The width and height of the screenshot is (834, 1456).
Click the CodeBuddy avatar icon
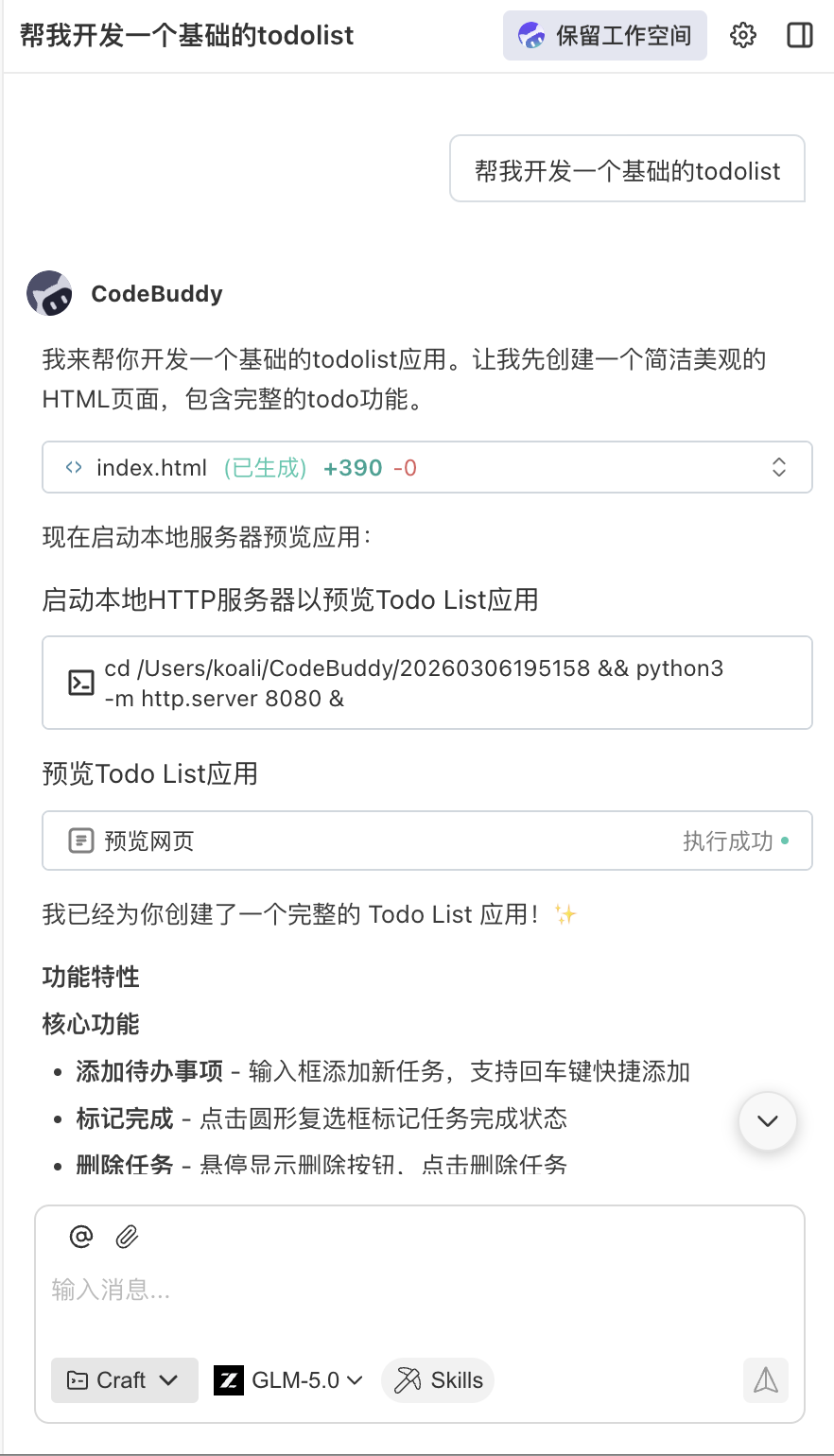tap(49, 293)
